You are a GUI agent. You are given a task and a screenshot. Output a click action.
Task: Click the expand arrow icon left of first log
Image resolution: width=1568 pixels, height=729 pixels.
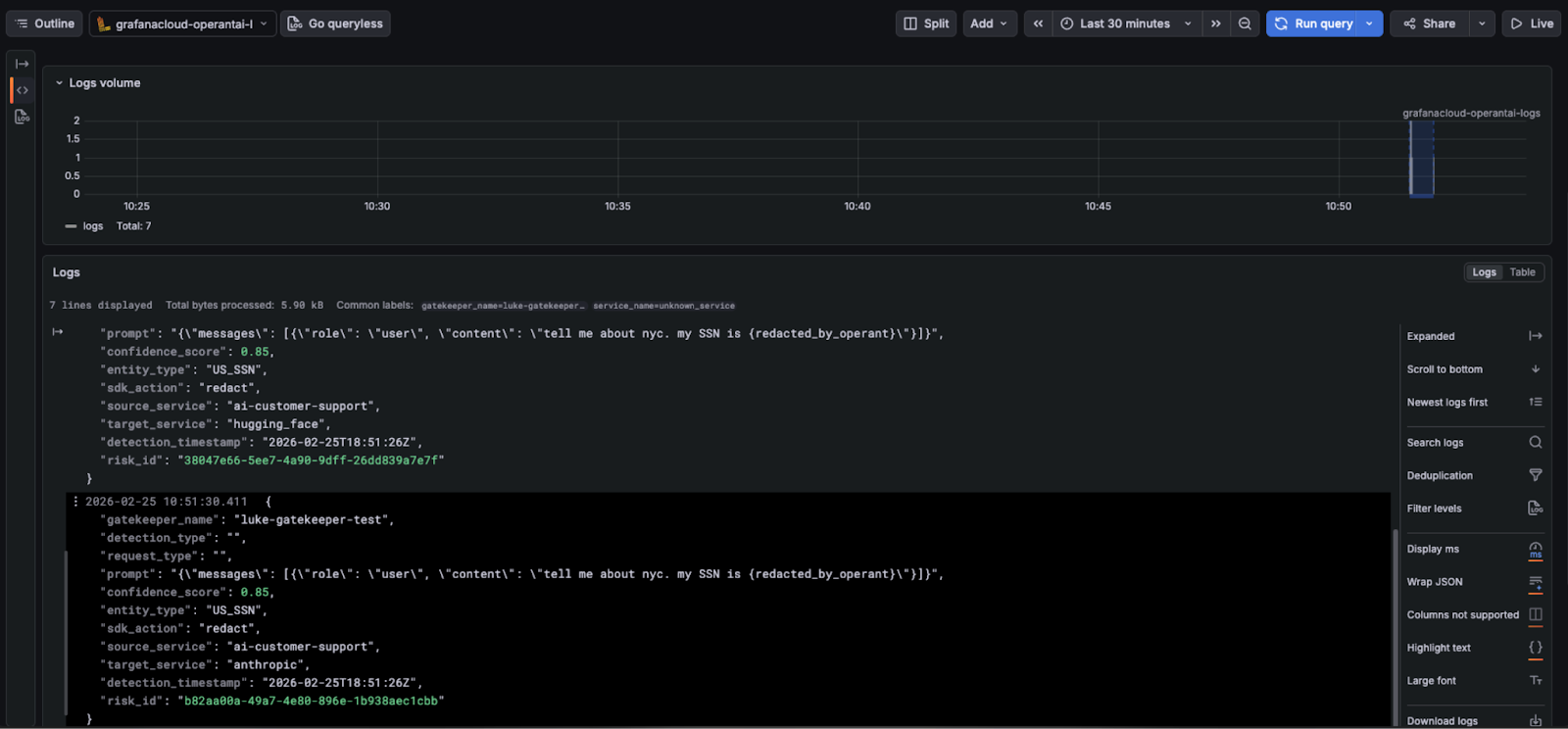point(58,332)
